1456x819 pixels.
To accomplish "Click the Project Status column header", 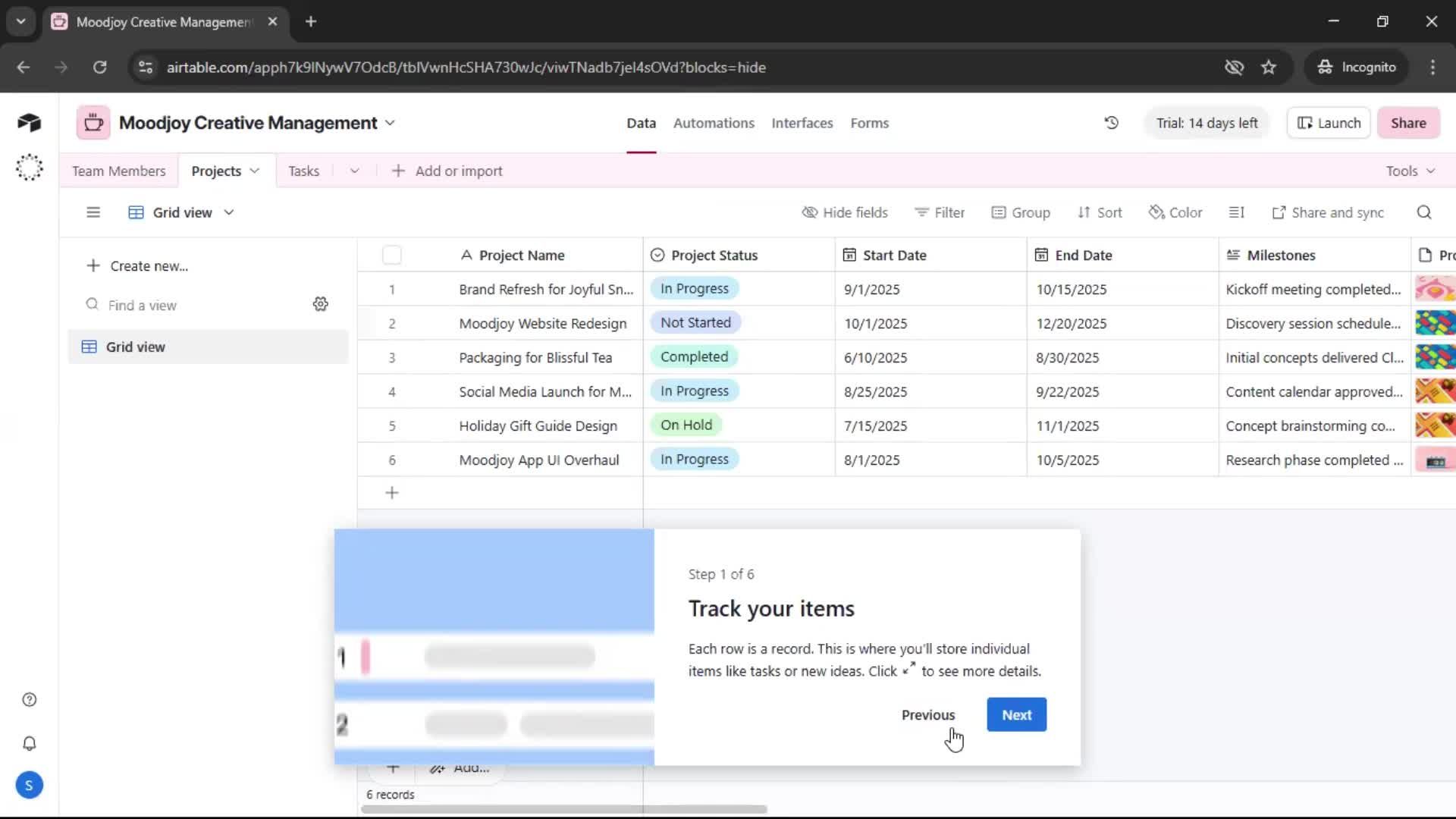I will 739,256.
